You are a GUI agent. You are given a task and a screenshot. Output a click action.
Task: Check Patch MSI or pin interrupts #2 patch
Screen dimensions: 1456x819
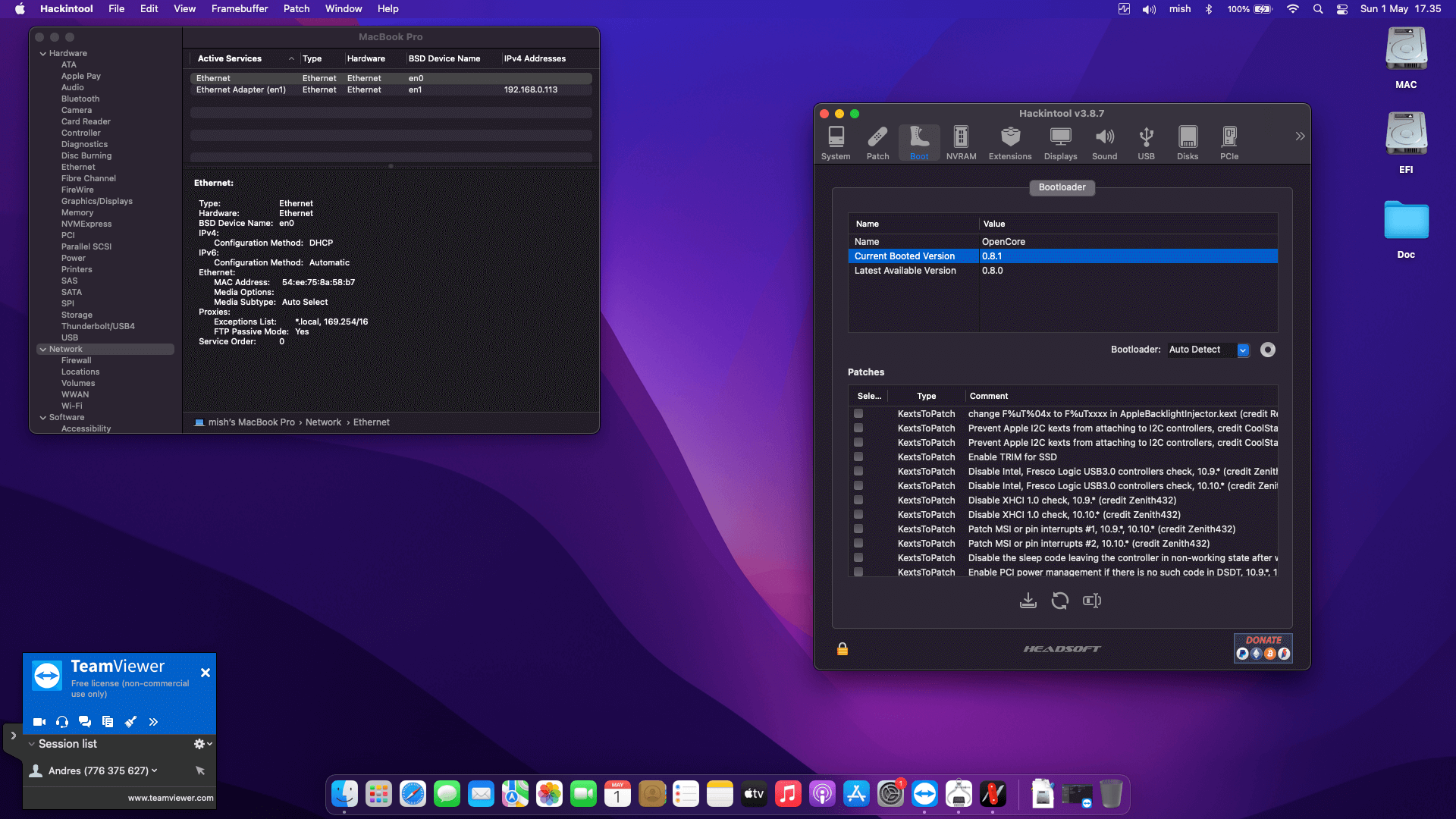coord(858,544)
